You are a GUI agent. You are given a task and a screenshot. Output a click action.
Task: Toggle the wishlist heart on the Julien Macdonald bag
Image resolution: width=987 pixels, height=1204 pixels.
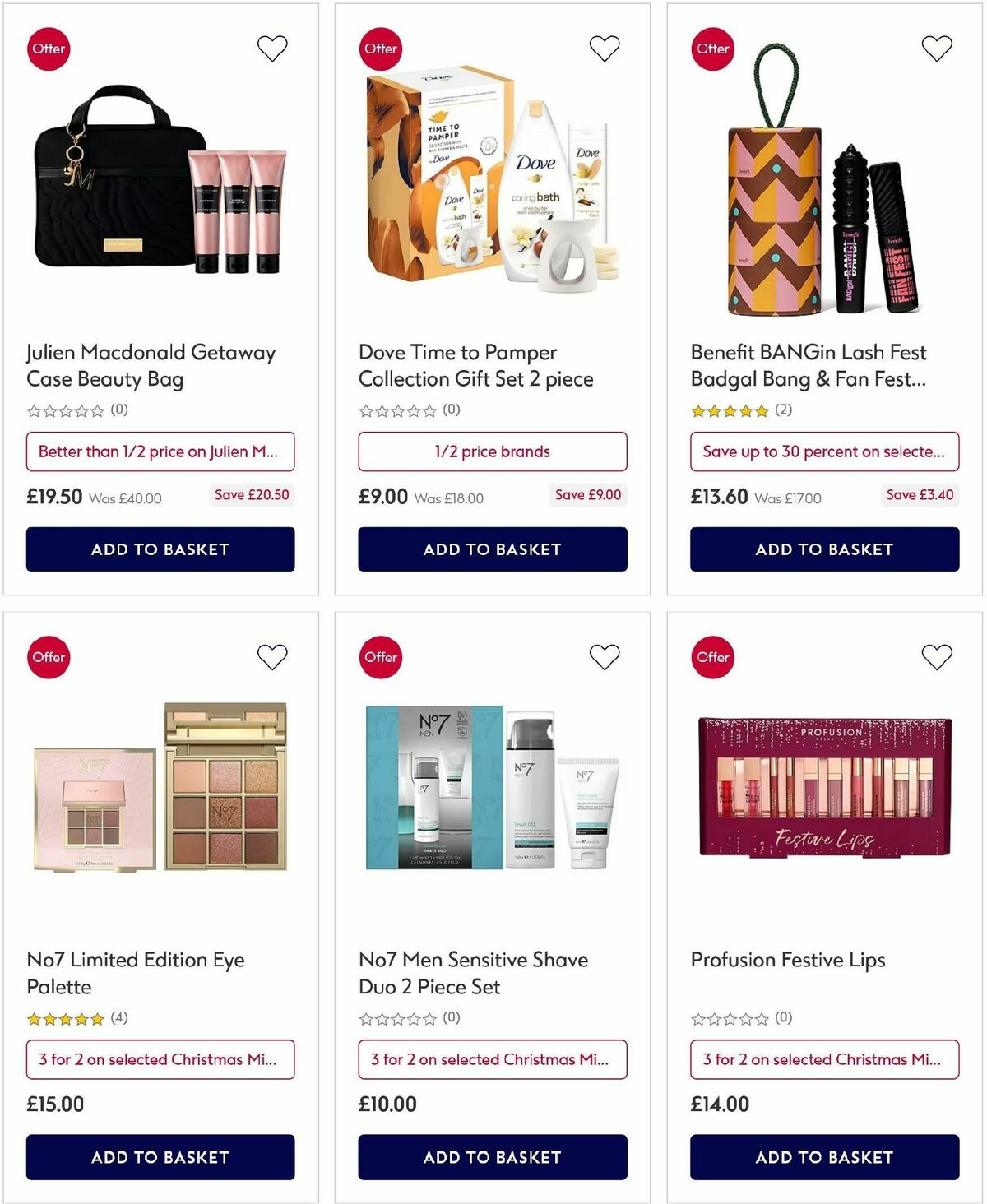pyautogui.click(x=272, y=48)
